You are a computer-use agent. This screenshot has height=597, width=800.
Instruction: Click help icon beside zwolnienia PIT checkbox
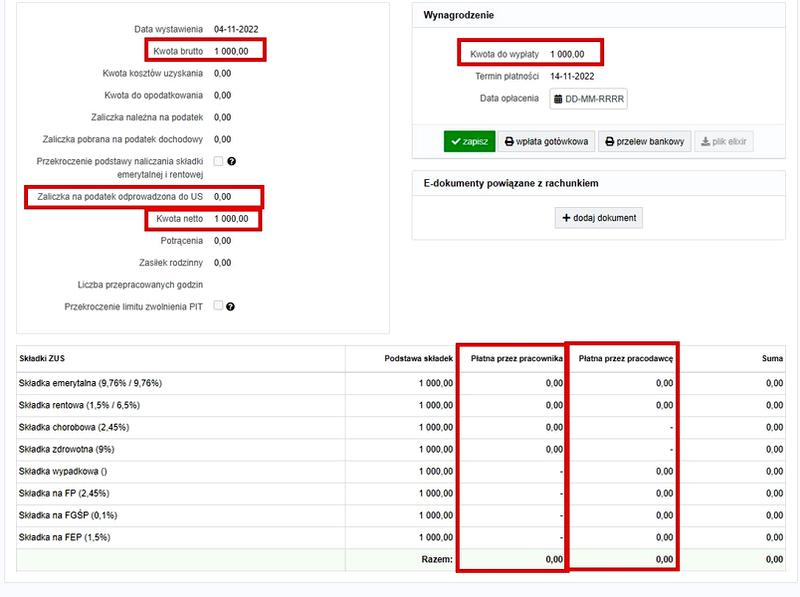[x=231, y=307]
